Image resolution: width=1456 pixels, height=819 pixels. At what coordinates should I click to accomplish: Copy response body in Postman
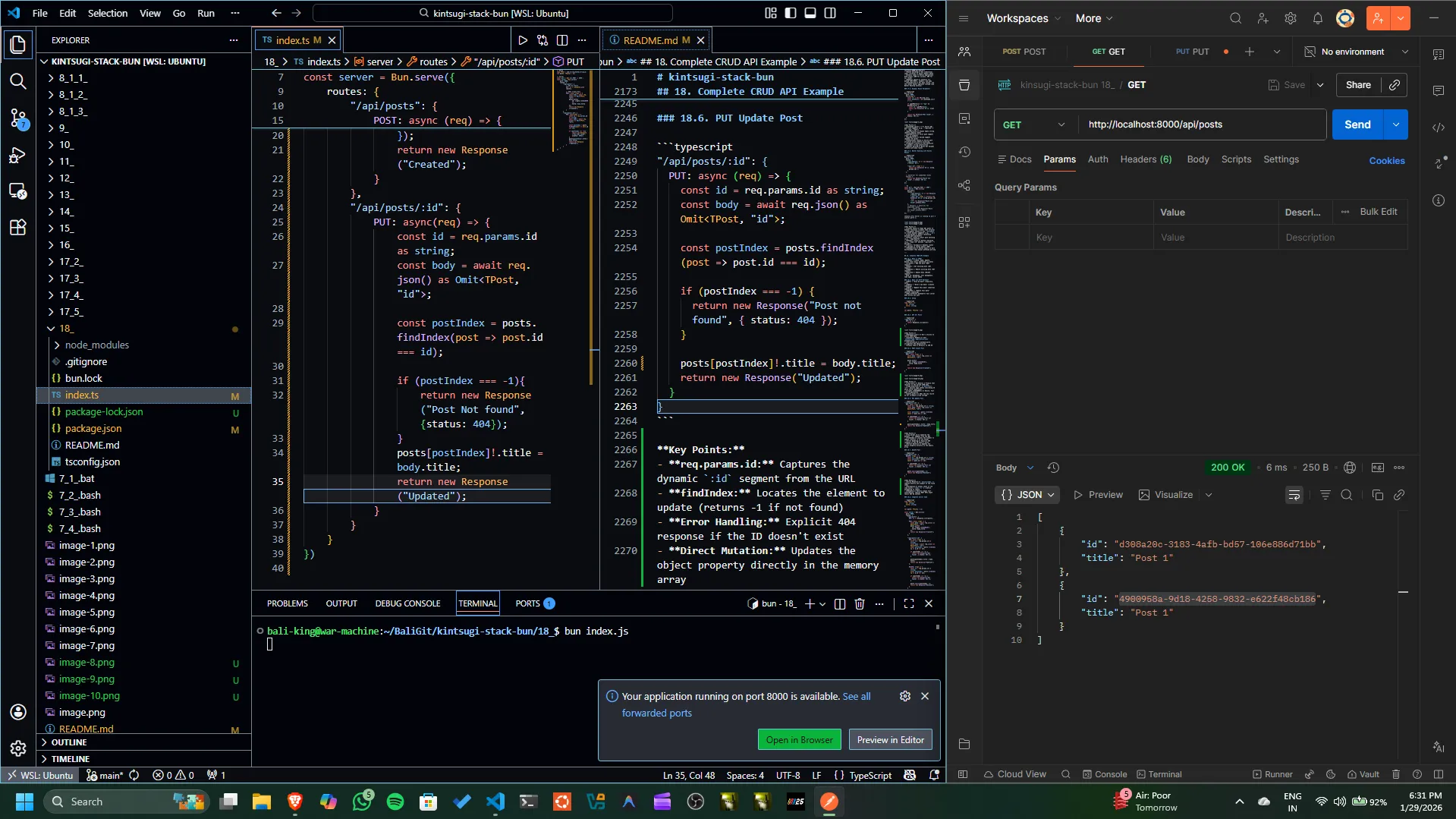(1377, 495)
